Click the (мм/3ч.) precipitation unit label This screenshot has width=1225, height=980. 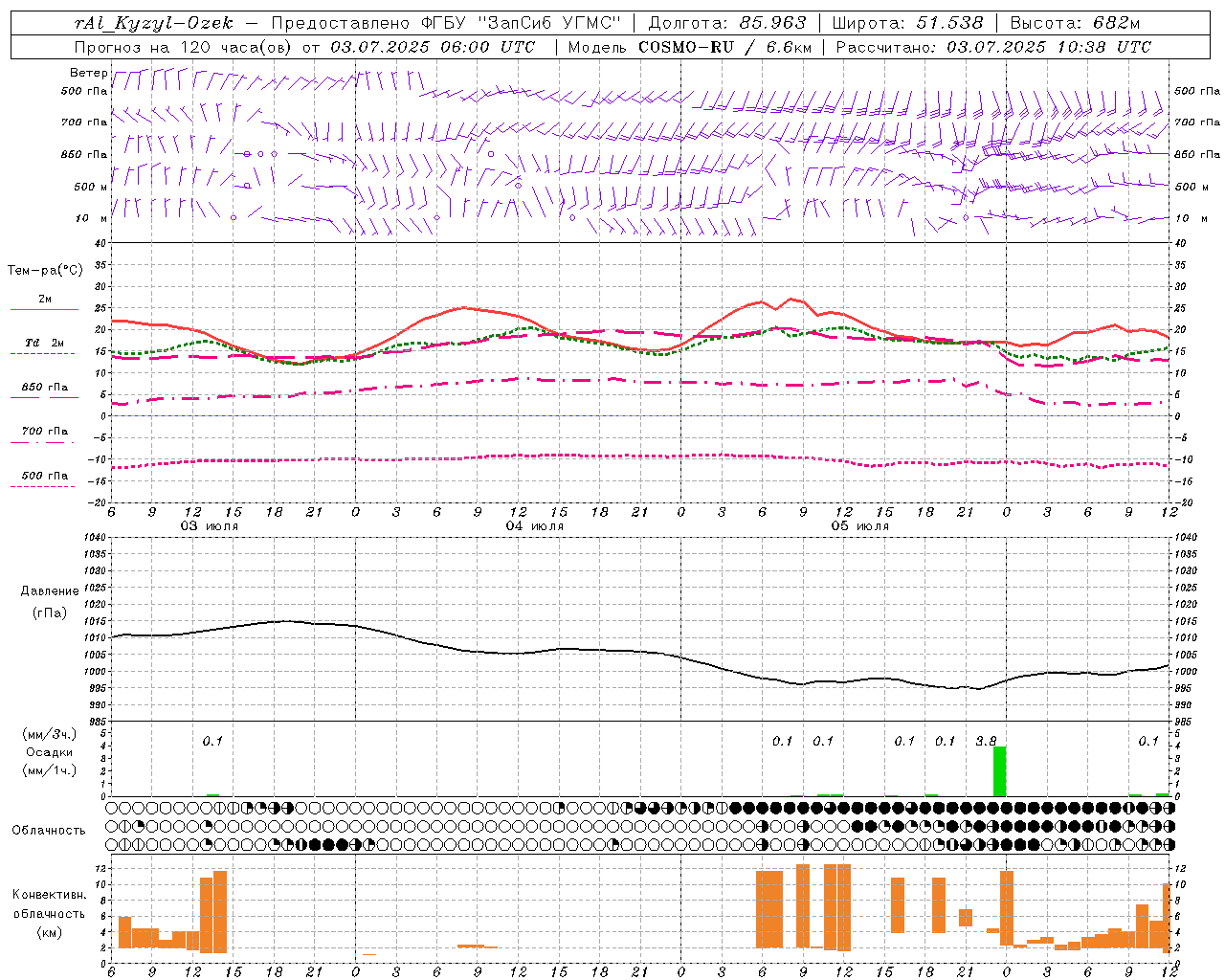(50, 734)
